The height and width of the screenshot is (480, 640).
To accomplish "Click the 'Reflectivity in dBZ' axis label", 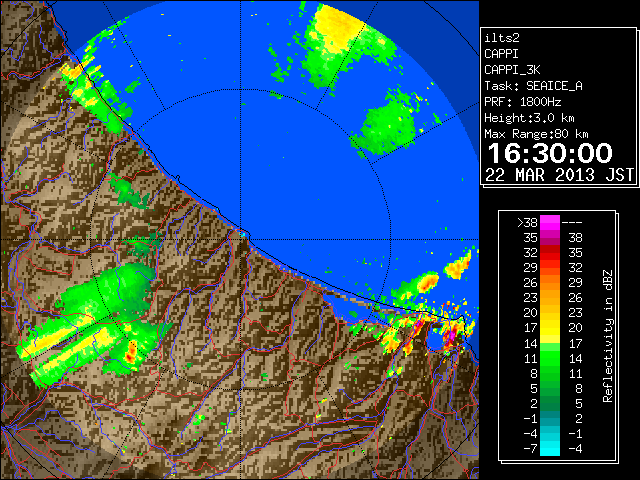I will click(x=608, y=336).
